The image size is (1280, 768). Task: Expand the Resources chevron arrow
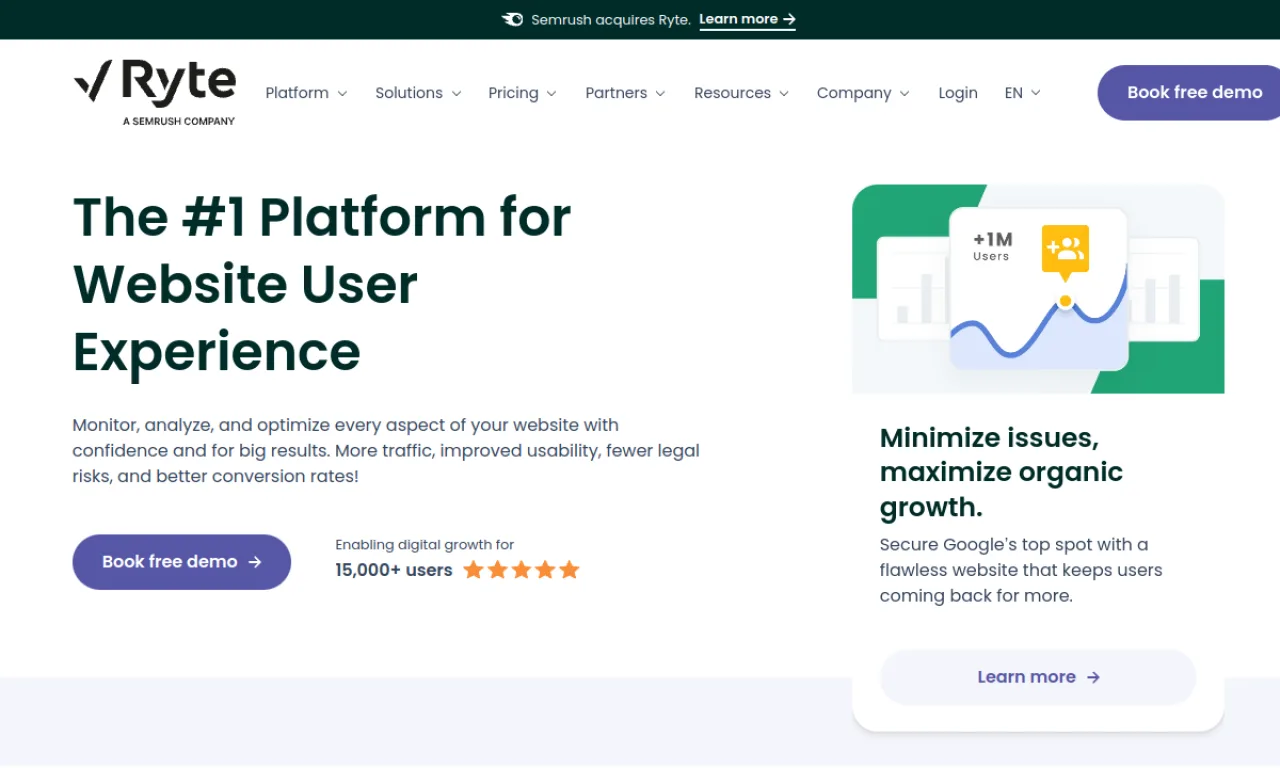(784, 93)
